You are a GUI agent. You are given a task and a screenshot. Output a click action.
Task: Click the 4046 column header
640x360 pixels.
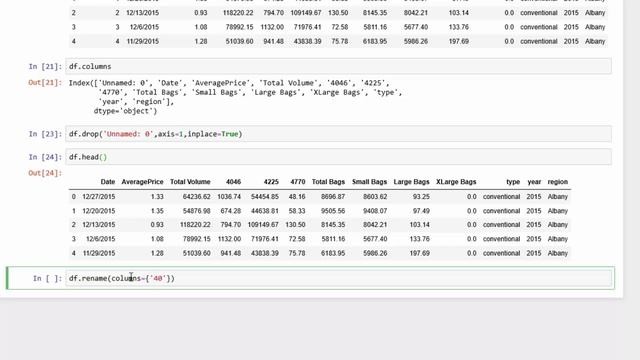[233, 182]
